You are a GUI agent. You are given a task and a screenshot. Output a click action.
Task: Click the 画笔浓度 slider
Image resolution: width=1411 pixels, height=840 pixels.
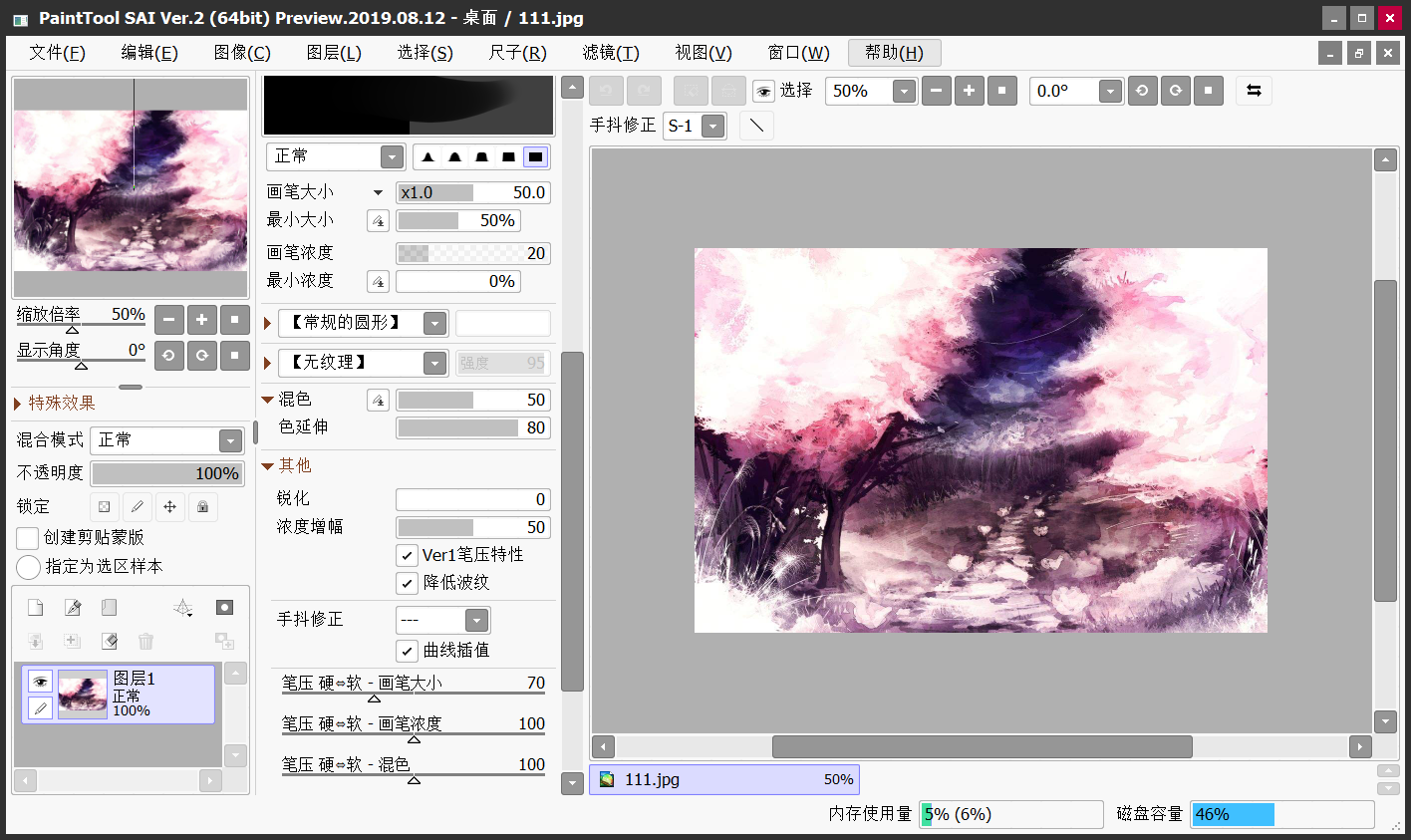pyautogui.click(x=473, y=253)
